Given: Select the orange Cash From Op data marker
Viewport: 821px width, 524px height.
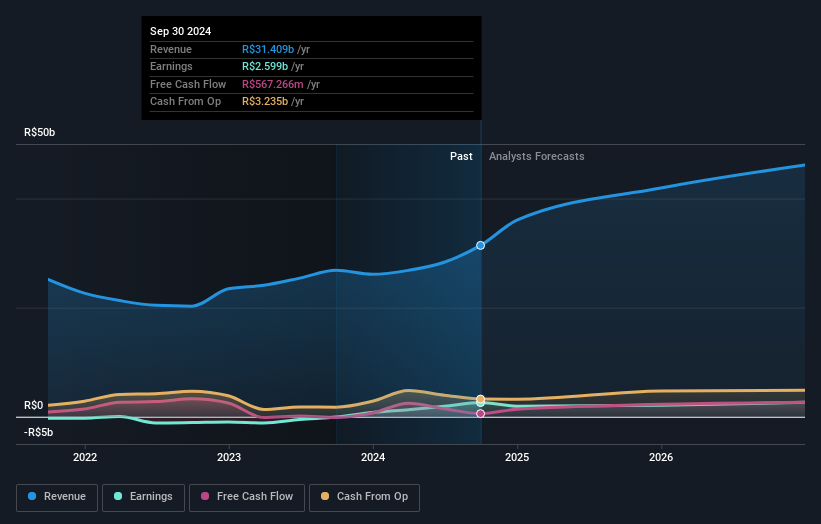Looking at the screenshot, I should (480, 399).
